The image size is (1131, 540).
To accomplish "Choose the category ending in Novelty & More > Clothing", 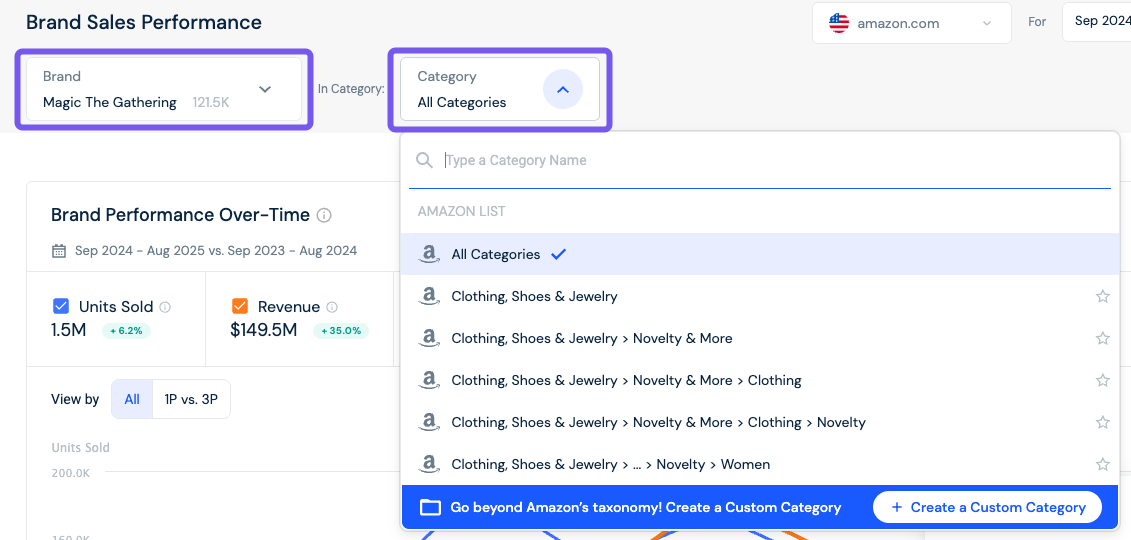I will [760, 380].
